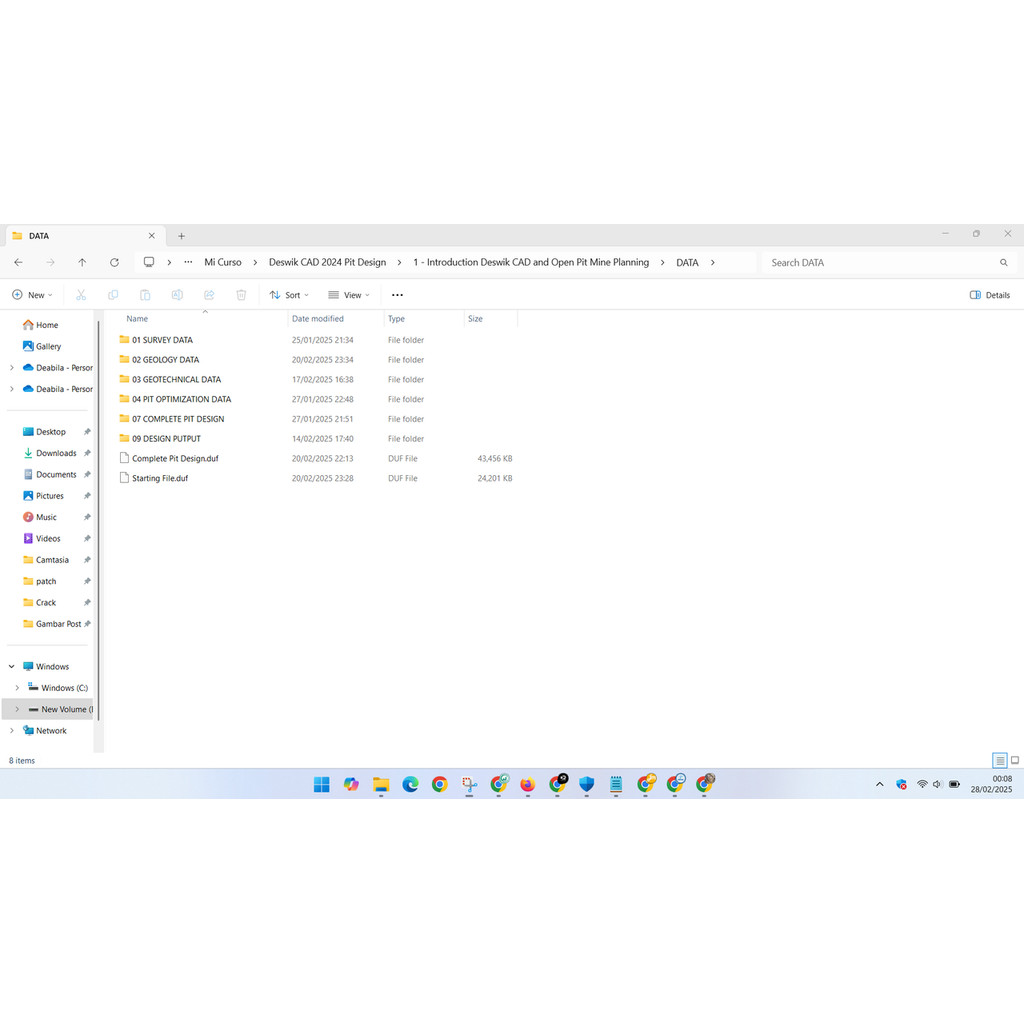The height and width of the screenshot is (1024, 1024).
Task: Click the This PC monitor icon in address bar
Action: click(x=149, y=262)
